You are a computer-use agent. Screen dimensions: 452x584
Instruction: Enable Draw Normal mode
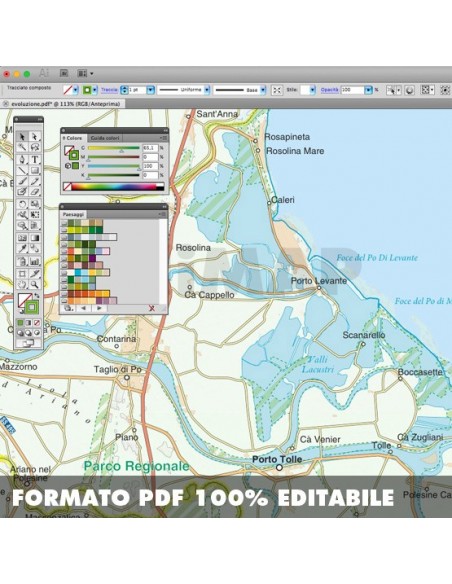click(20, 333)
